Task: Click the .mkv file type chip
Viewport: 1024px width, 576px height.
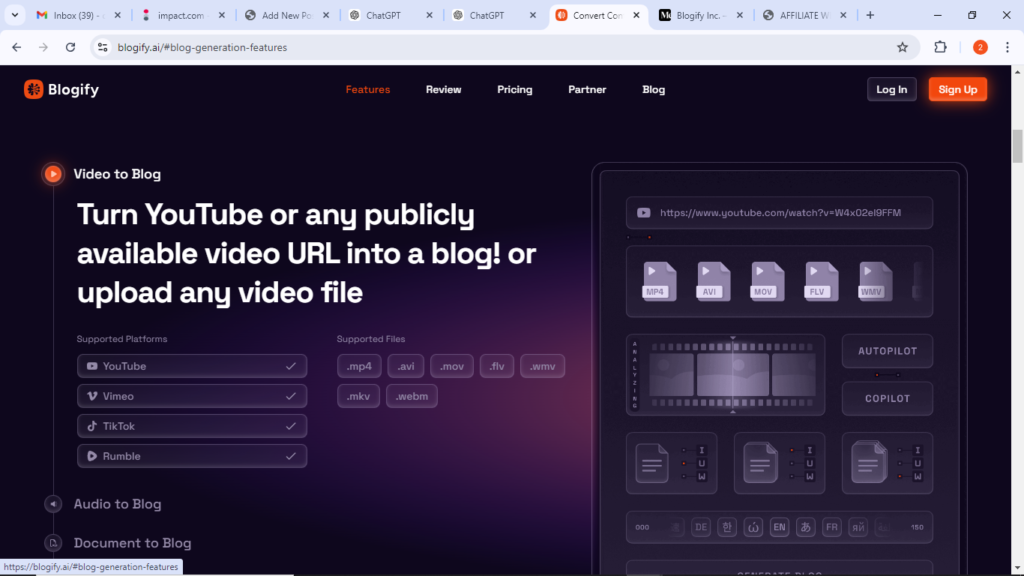Action: coord(359,396)
